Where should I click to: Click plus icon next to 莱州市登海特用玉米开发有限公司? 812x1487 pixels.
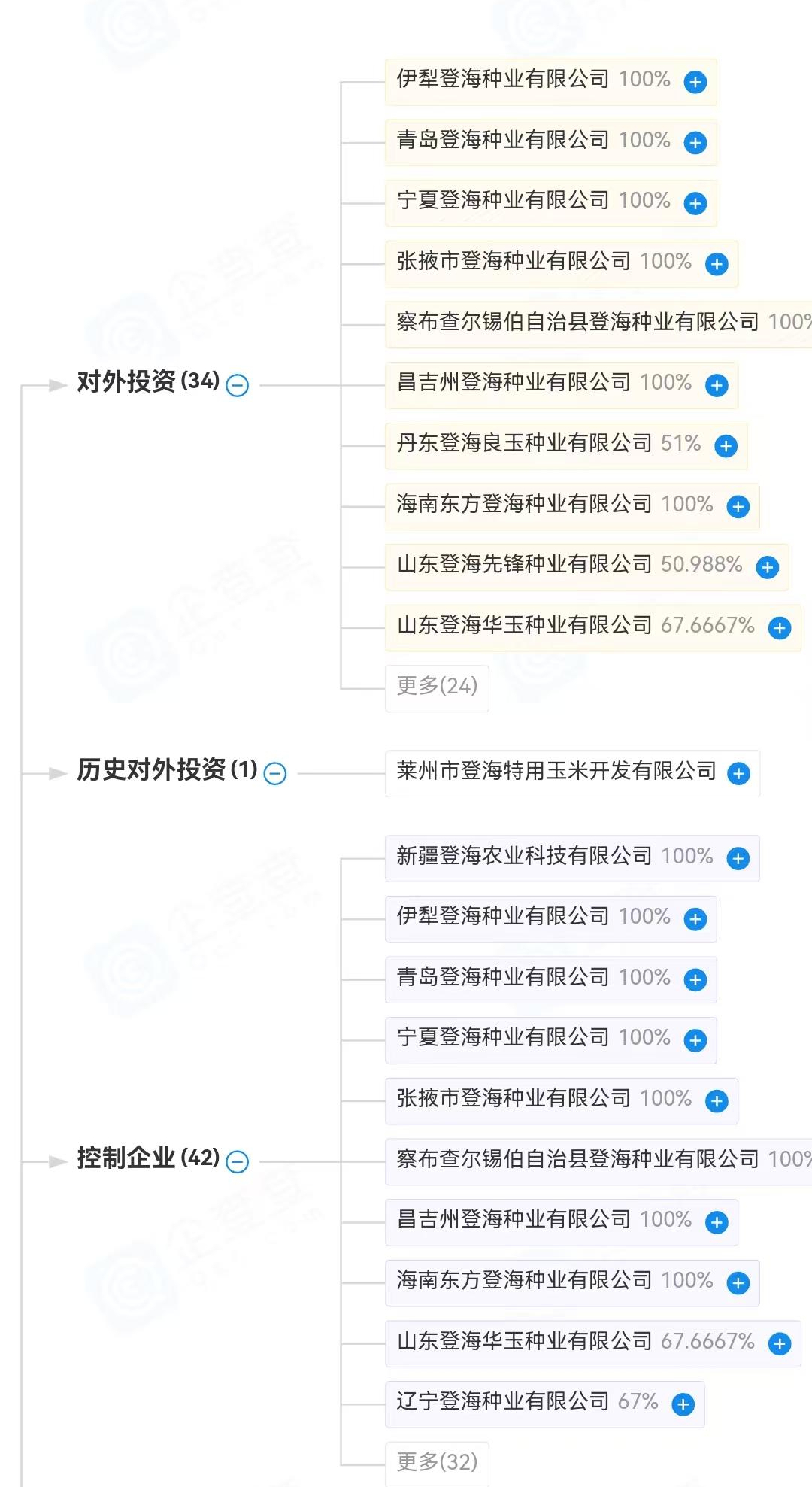(738, 773)
